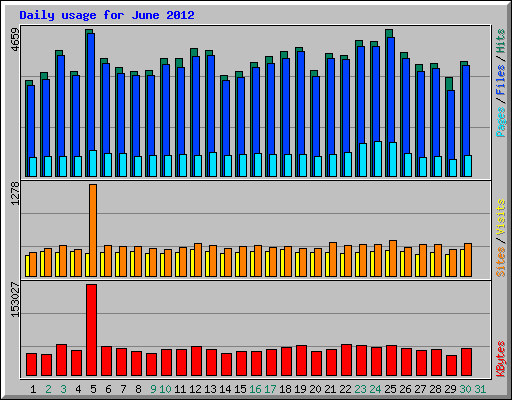Viewport: 512px width, 400px height.
Task: Click day label 11 on x-axis
Action: click(180, 389)
